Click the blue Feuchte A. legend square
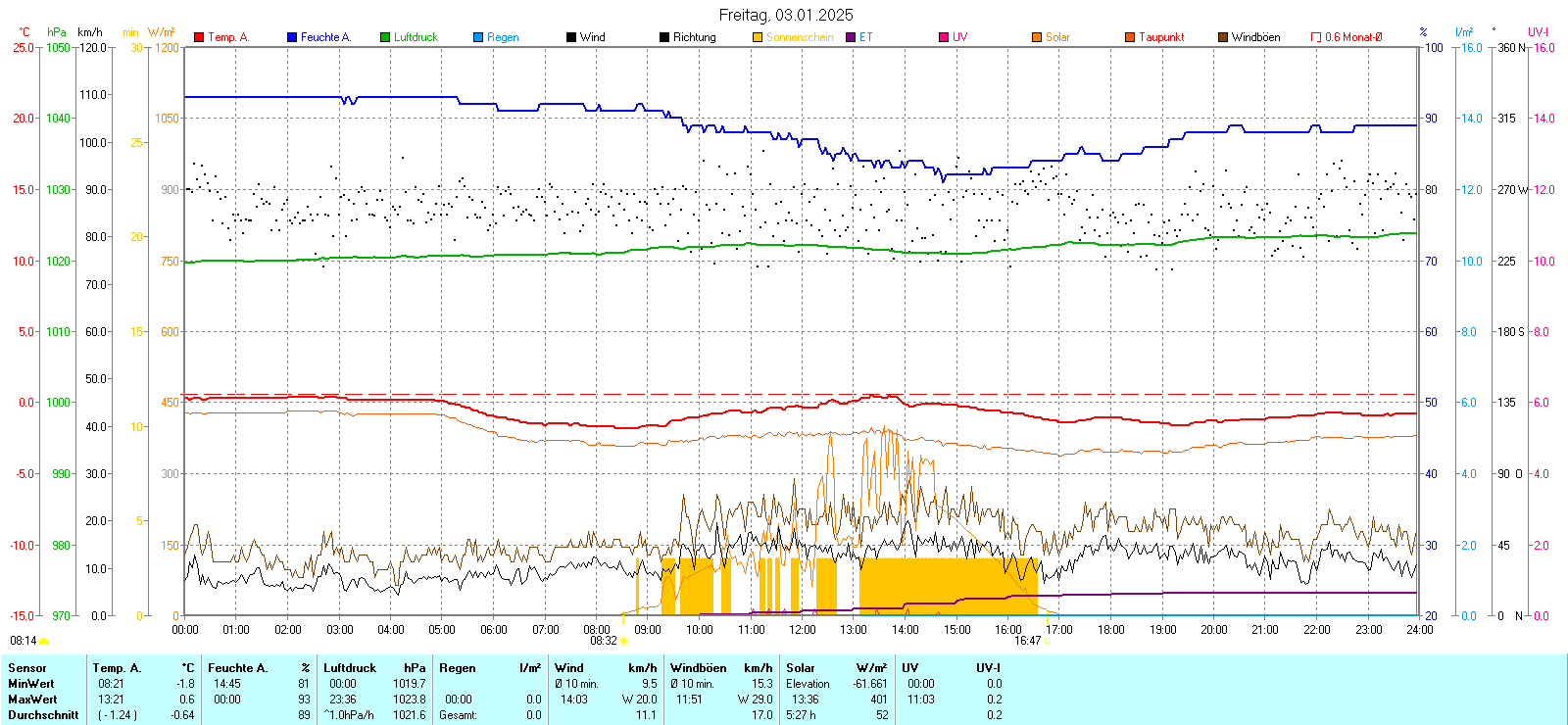Screen dimensions: 1568x725 (292, 37)
